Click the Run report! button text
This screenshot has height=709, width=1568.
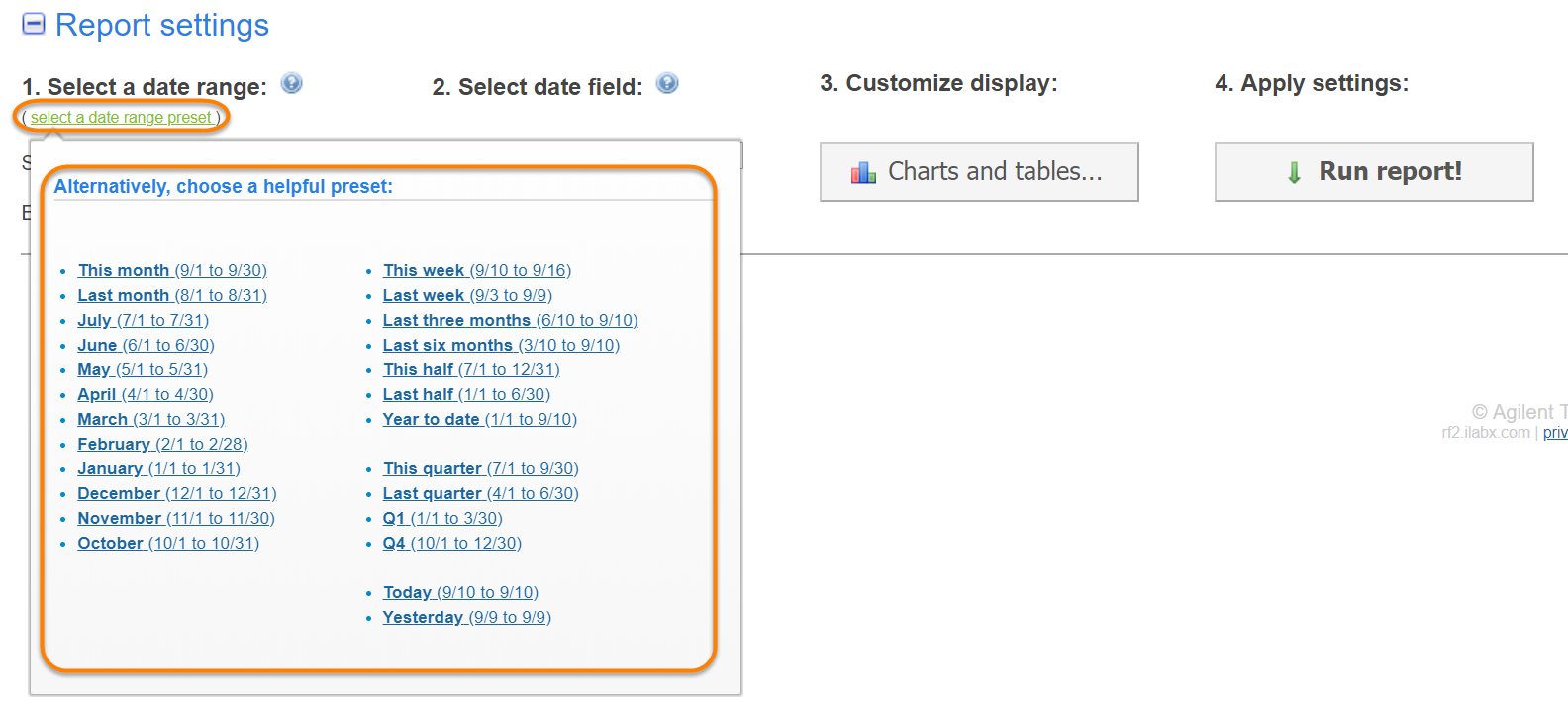click(x=1390, y=171)
